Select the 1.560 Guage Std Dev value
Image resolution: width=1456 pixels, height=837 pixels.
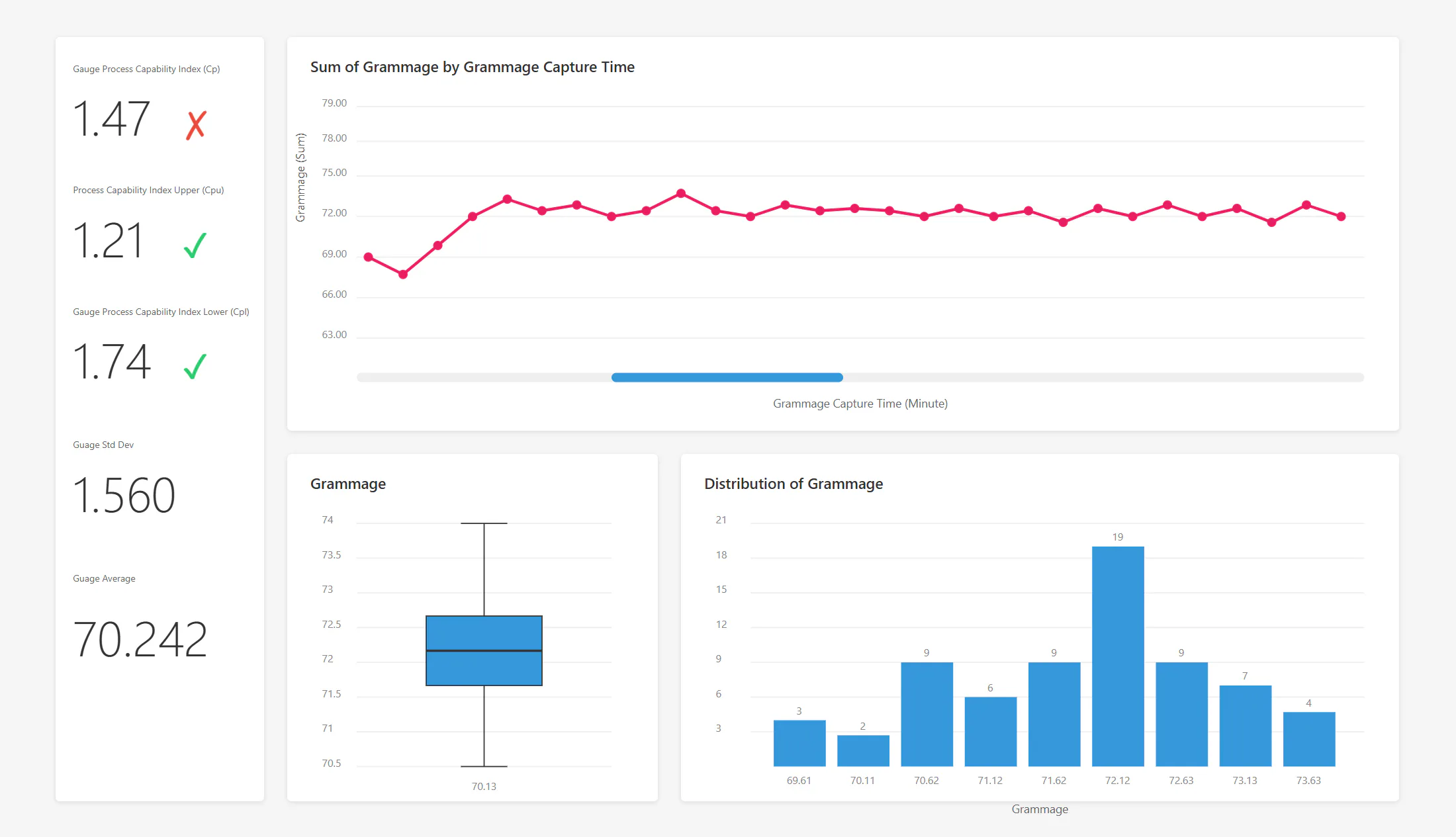pyautogui.click(x=124, y=495)
